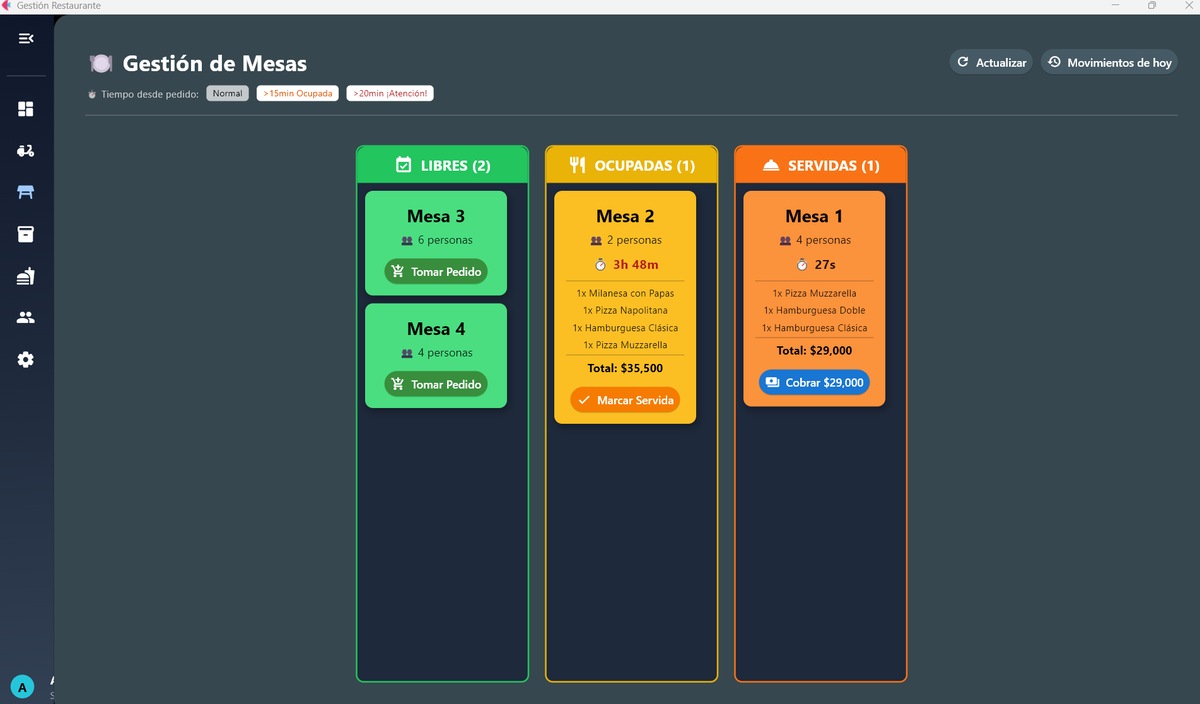Select the LIBRES (2) column header

click(x=442, y=165)
